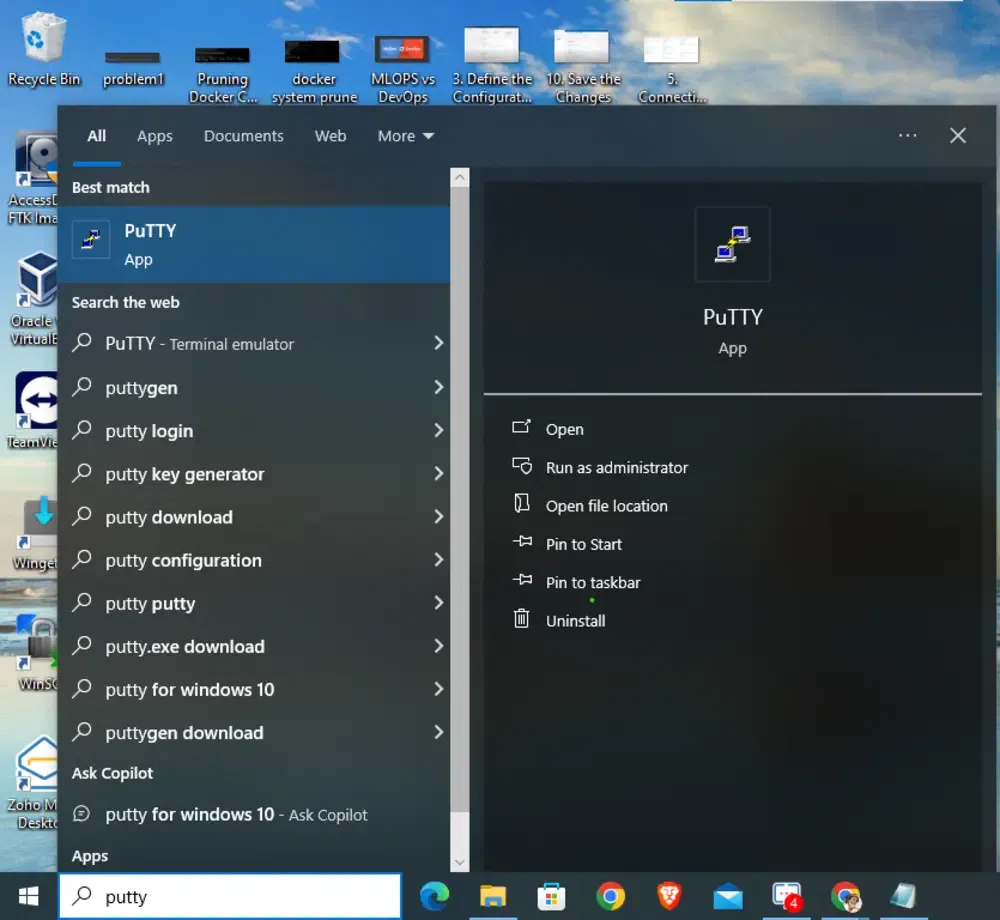Screen dimensions: 1000x920
Task: Select 'MLOPS vs DevOps' desktop file
Action: tap(402, 70)
